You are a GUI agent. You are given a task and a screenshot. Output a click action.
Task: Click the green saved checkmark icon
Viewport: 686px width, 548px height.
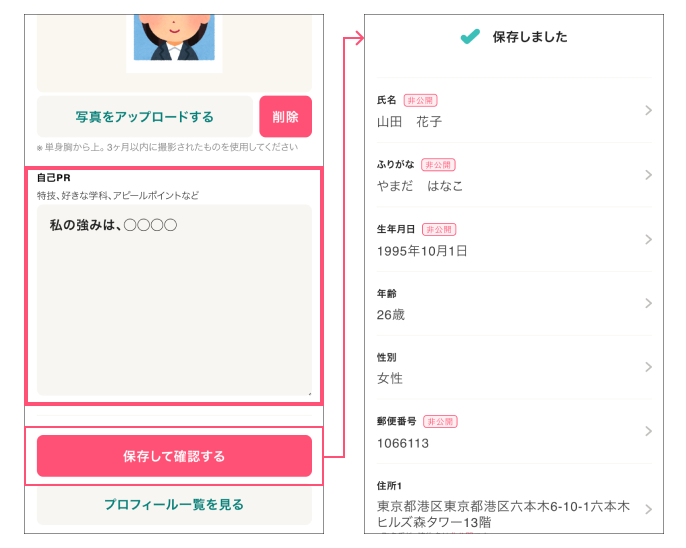[x=470, y=37]
